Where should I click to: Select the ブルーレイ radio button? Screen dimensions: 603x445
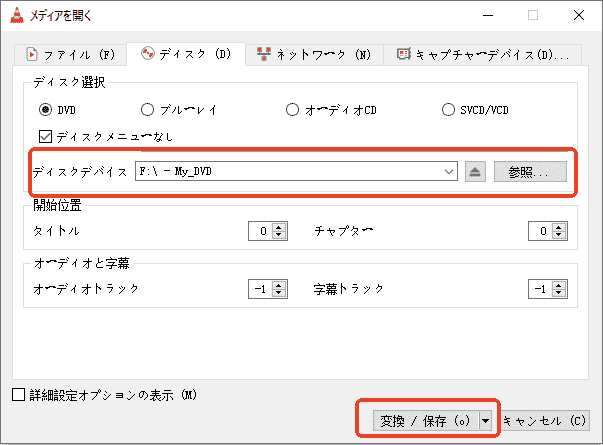pyautogui.click(x=147, y=110)
